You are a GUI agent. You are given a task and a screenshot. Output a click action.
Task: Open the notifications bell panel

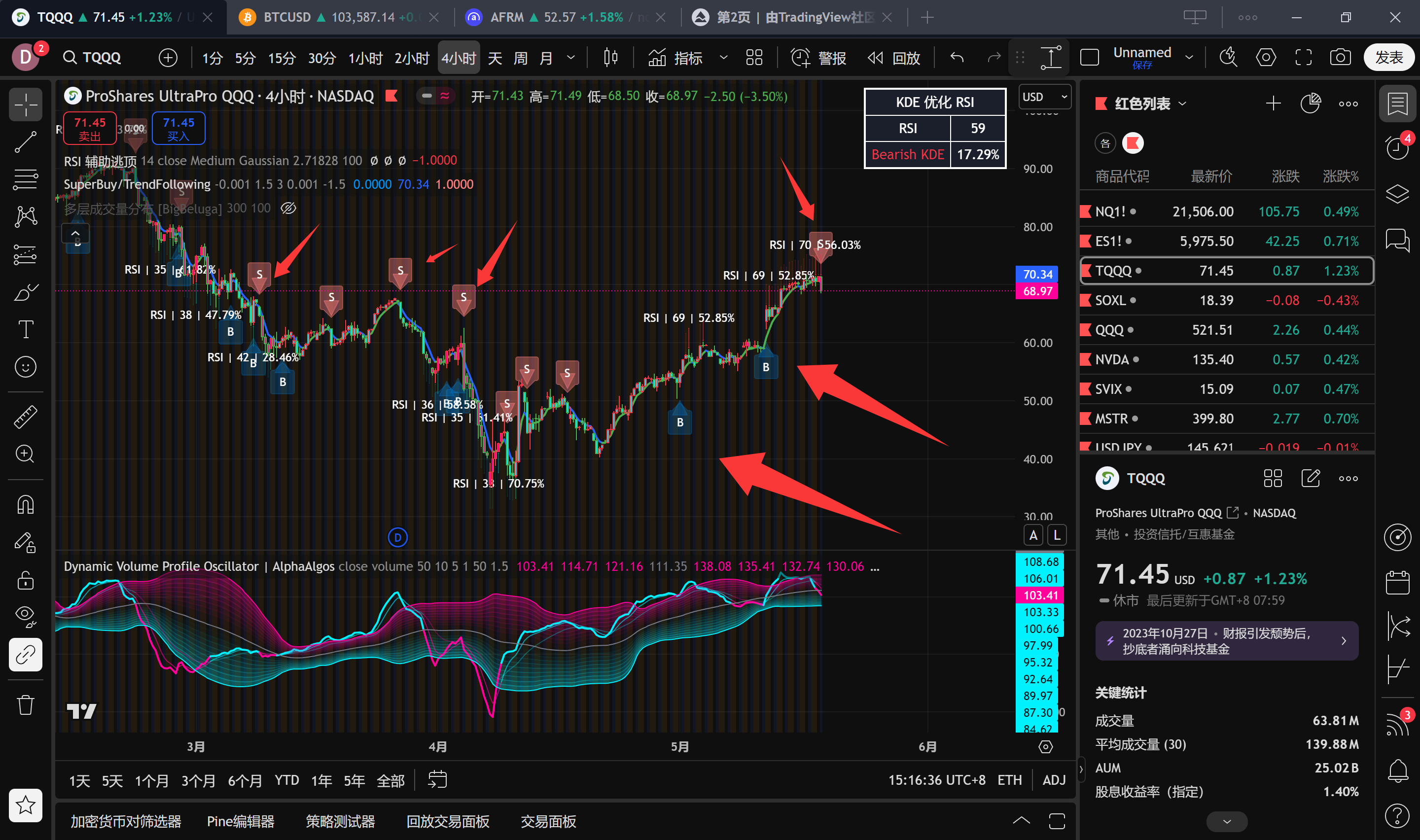click(1397, 770)
